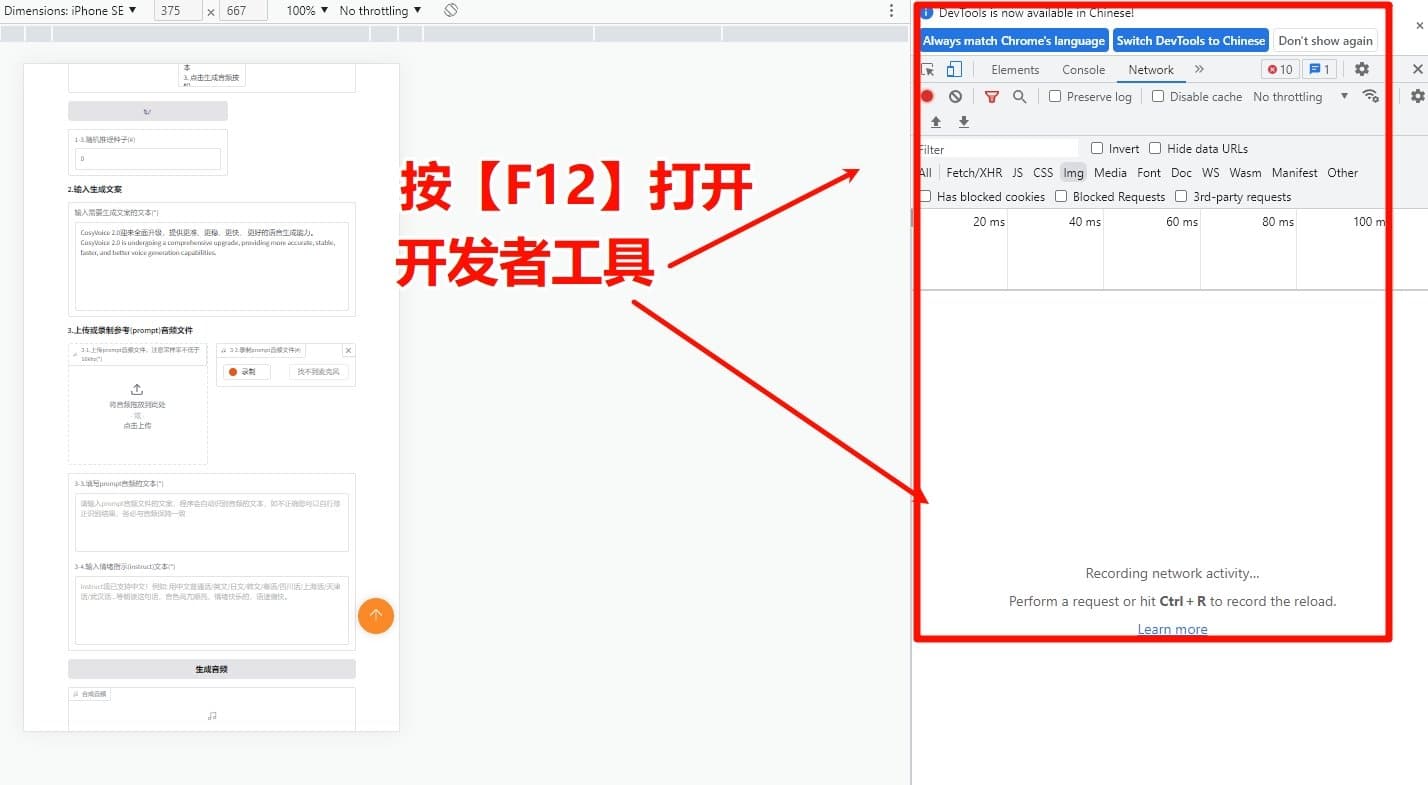
Task: Enable the Hide data URLs checkbox
Action: point(1153,148)
